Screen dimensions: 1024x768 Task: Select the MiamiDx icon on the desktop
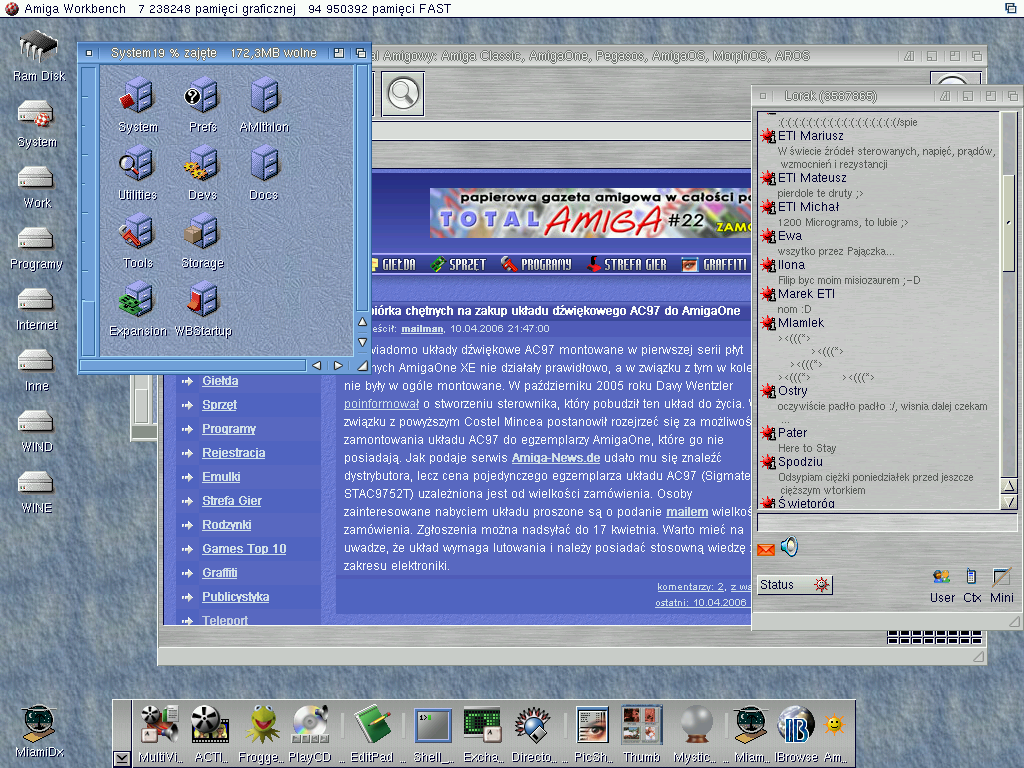(x=39, y=731)
